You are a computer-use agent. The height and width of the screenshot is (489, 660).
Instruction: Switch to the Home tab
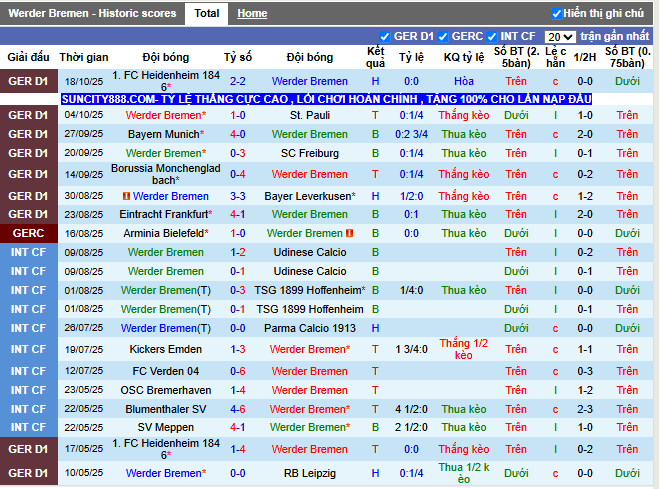252,14
